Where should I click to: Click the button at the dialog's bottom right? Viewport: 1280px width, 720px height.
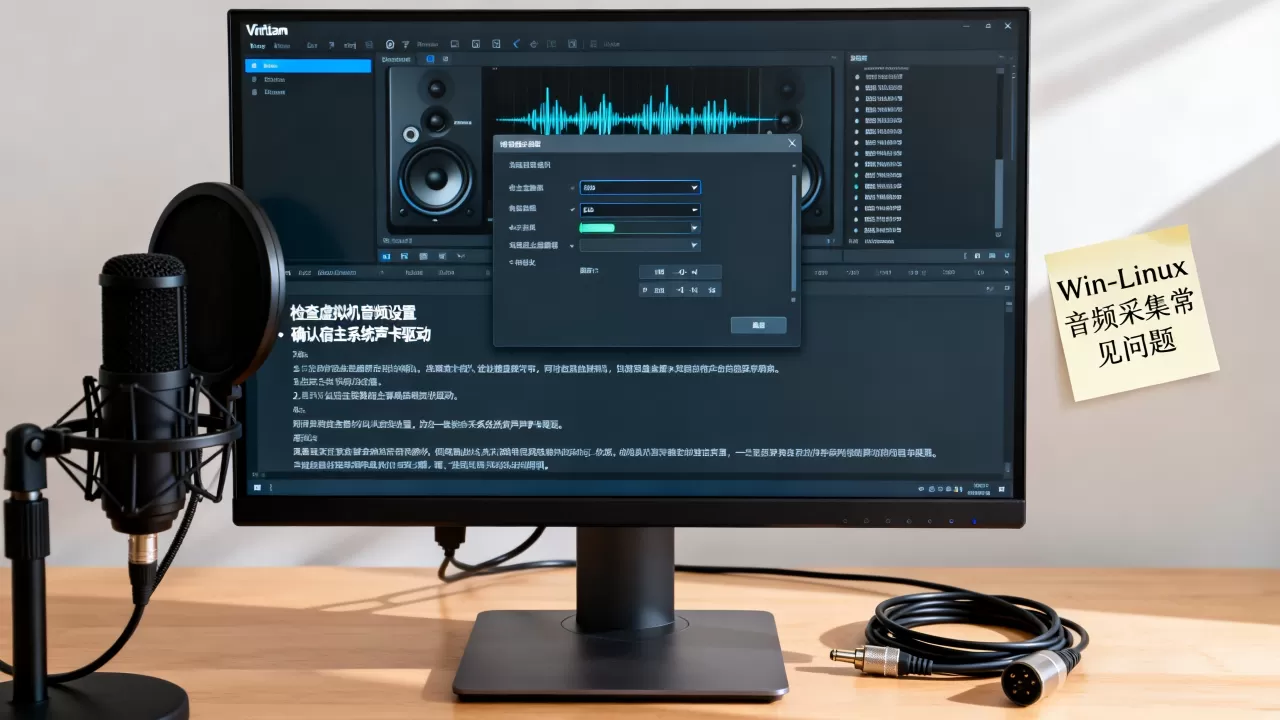[x=758, y=325]
